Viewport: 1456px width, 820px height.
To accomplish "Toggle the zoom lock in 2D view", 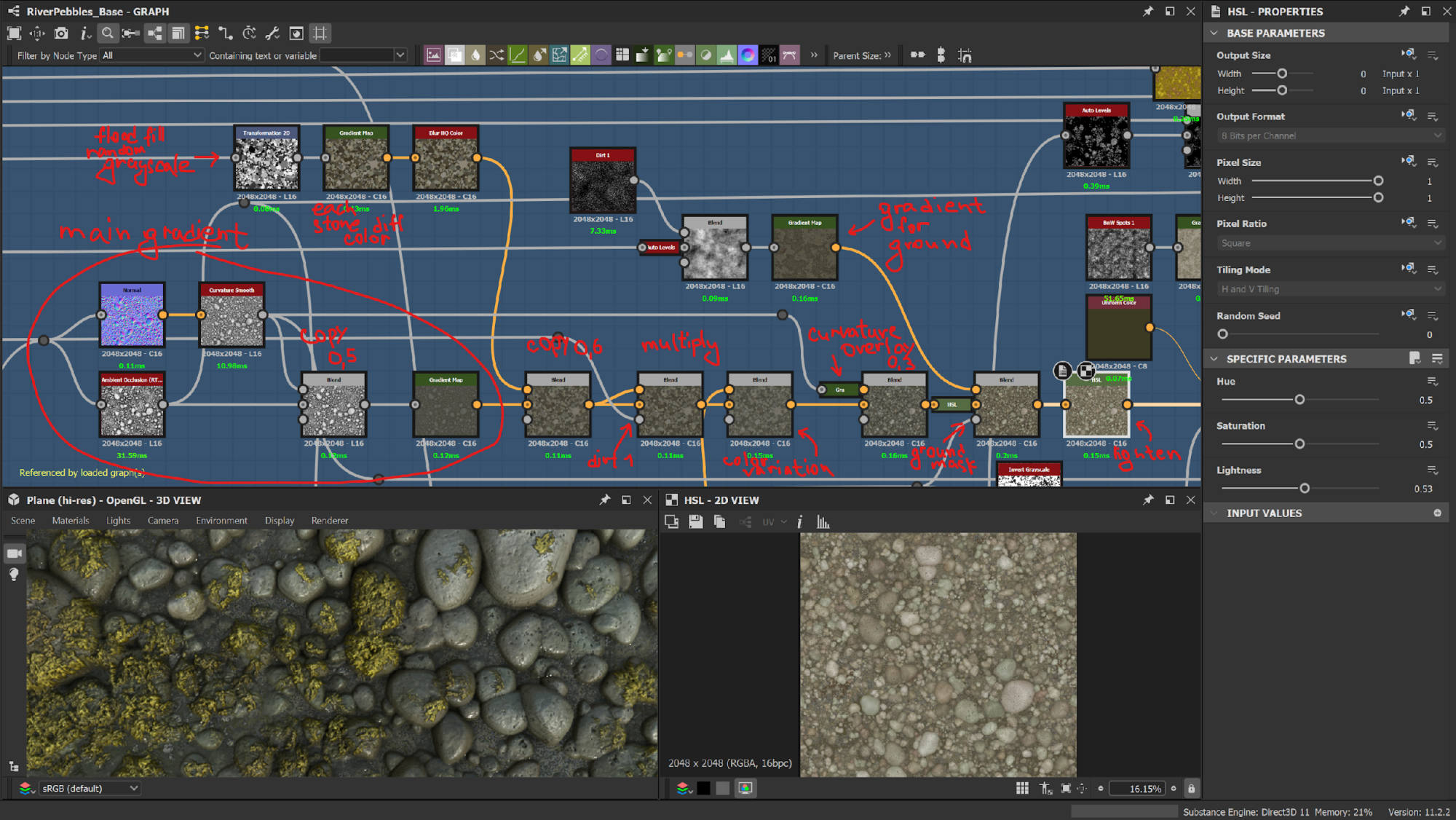I will [1191, 788].
